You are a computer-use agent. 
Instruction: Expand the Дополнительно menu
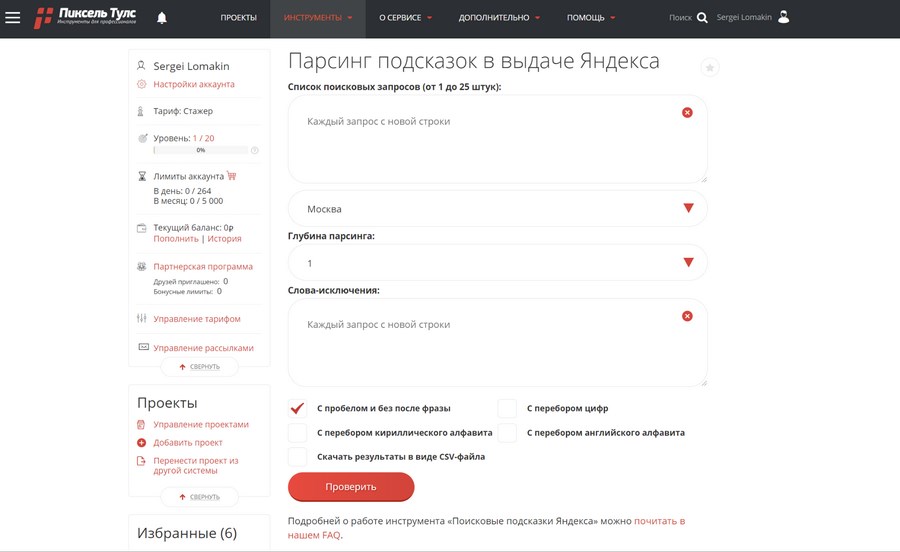[x=499, y=18]
